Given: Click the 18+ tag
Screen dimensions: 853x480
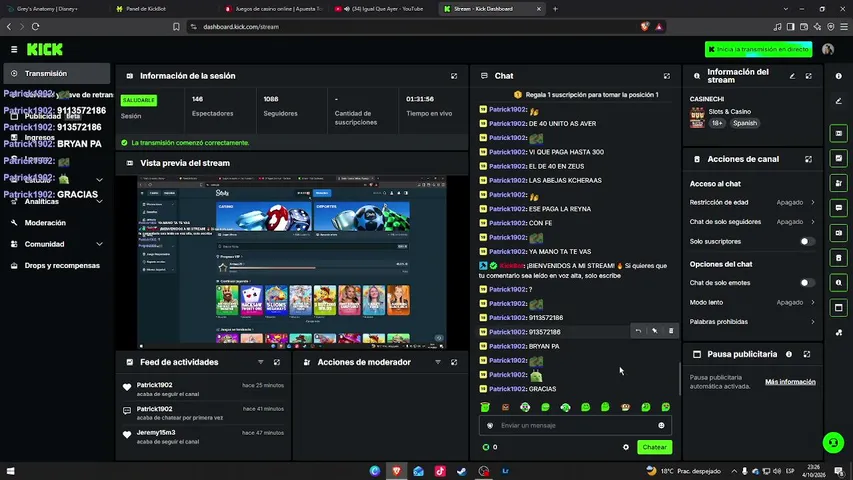Looking at the screenshot, I should (x=717, y=124).
